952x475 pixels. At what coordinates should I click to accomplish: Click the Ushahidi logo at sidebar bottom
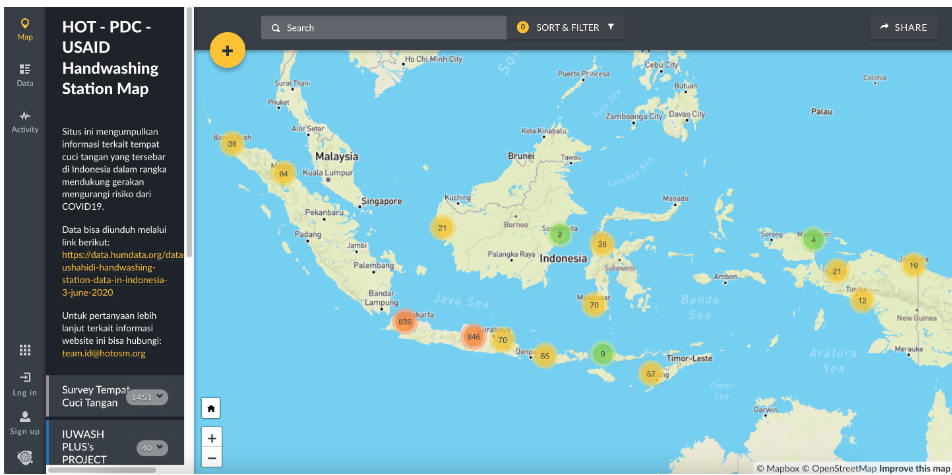[x=24, y=458]
